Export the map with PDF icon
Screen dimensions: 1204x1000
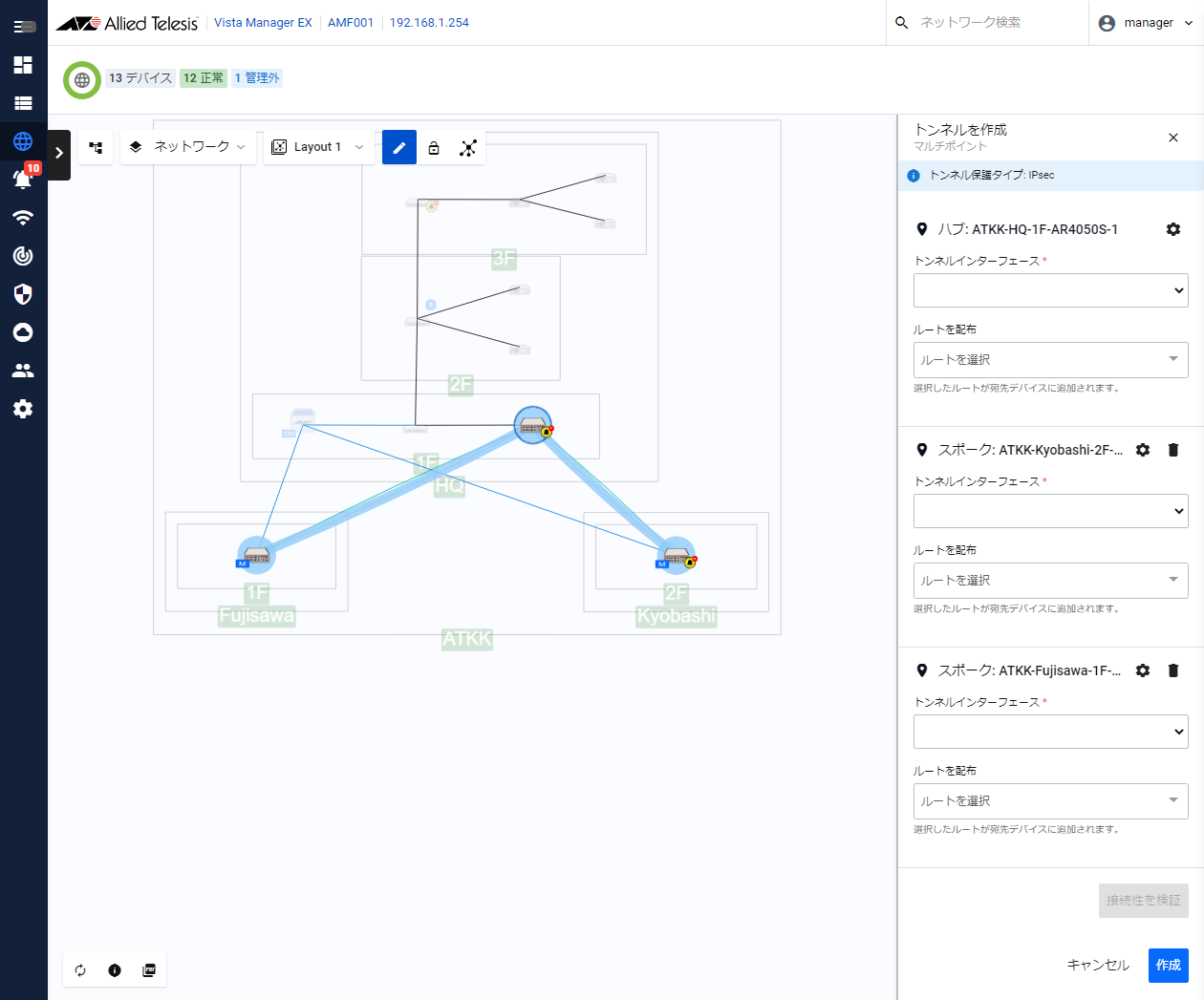(x=149, y=970)
